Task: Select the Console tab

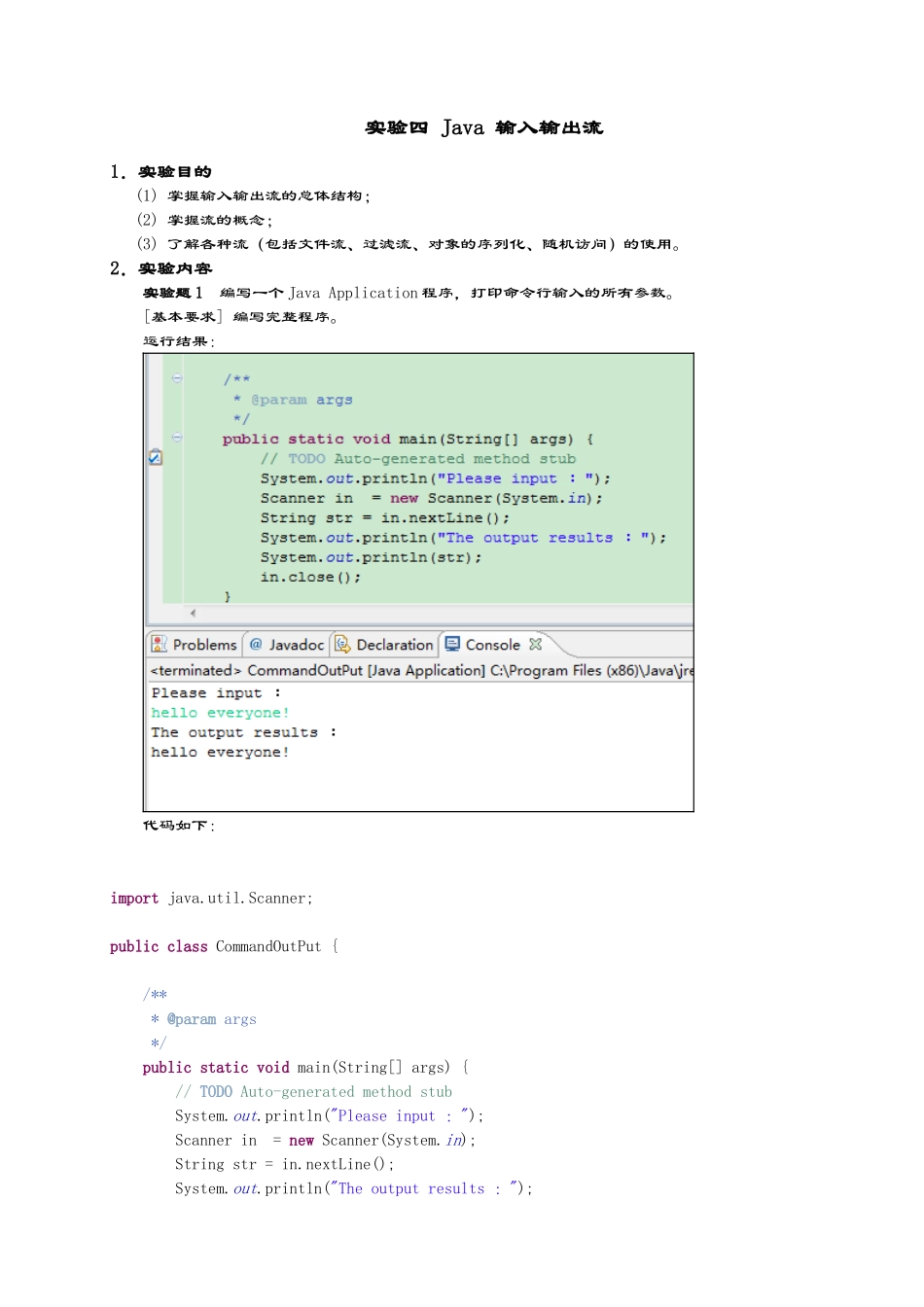Action: (483, 645)
